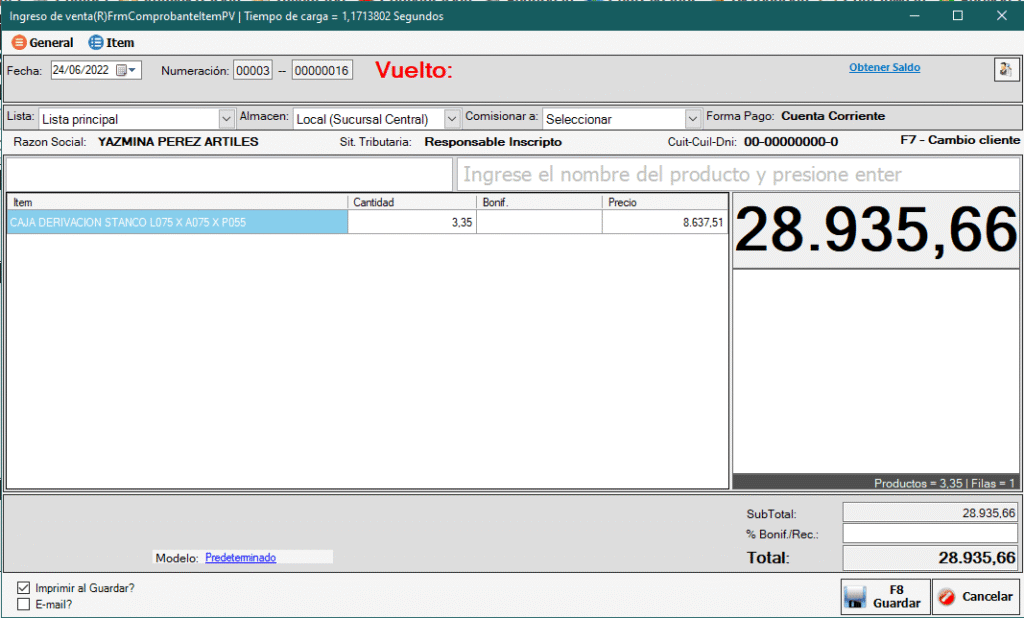
Task: Expand the Lista dropdown
Action: pos(225,119)
